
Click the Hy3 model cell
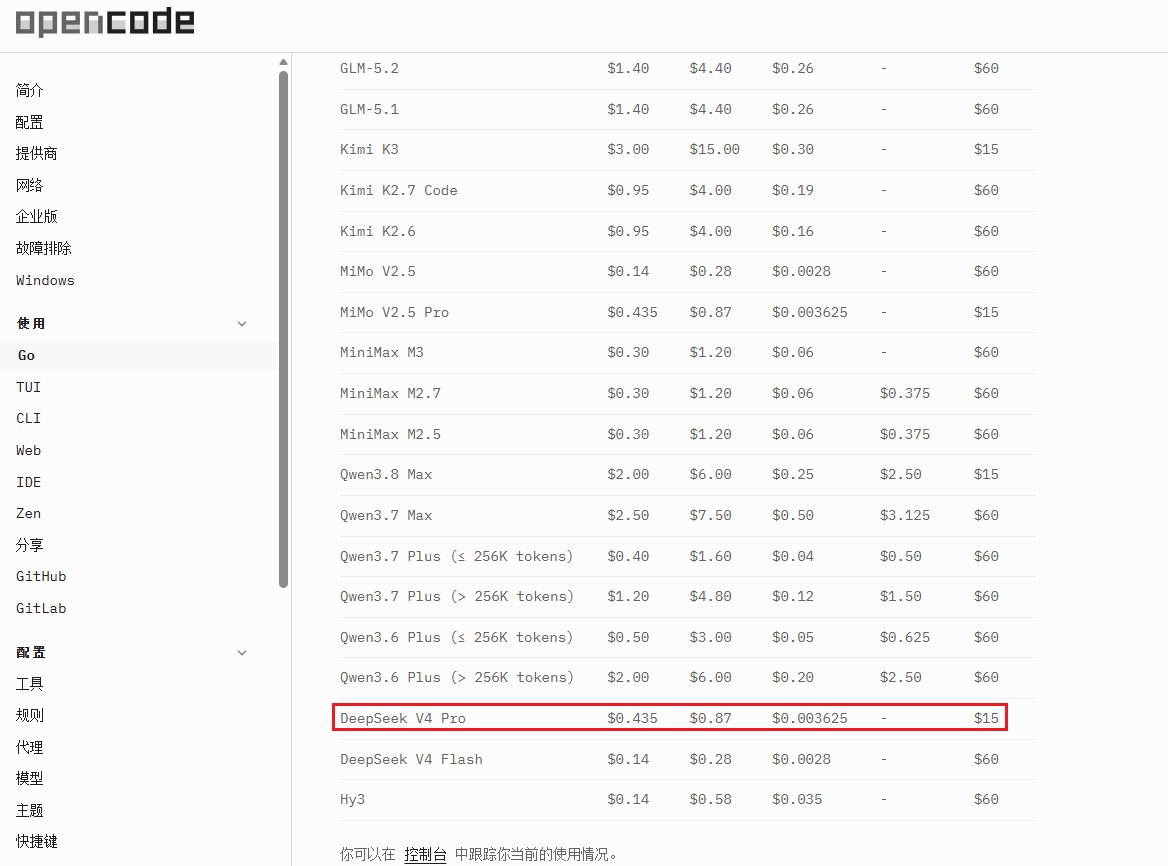[352, 800]
